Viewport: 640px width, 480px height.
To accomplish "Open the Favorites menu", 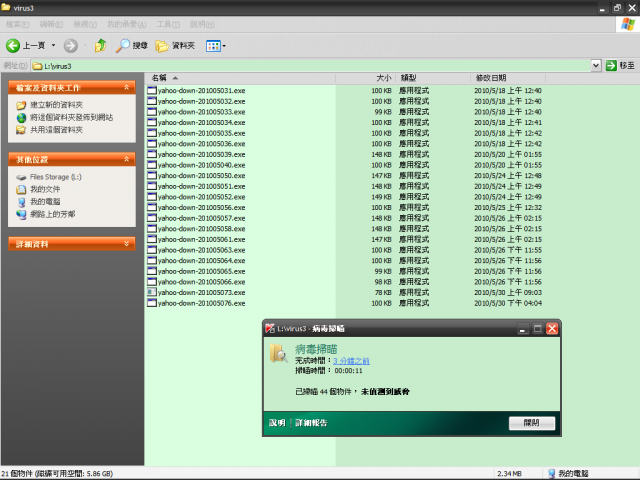I will [x=127, y=24].
